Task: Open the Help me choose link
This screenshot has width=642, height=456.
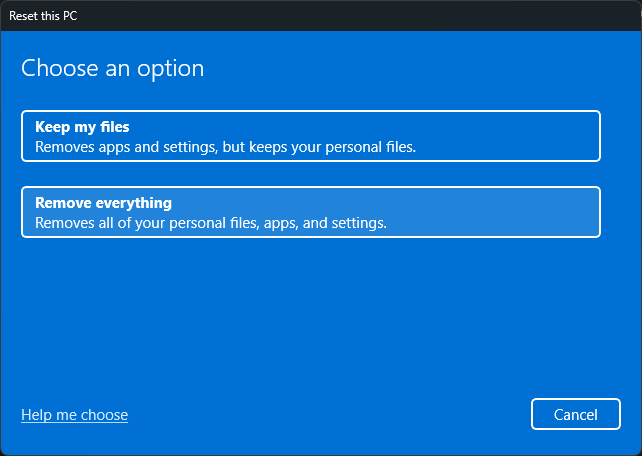Action: coord(75,415)
